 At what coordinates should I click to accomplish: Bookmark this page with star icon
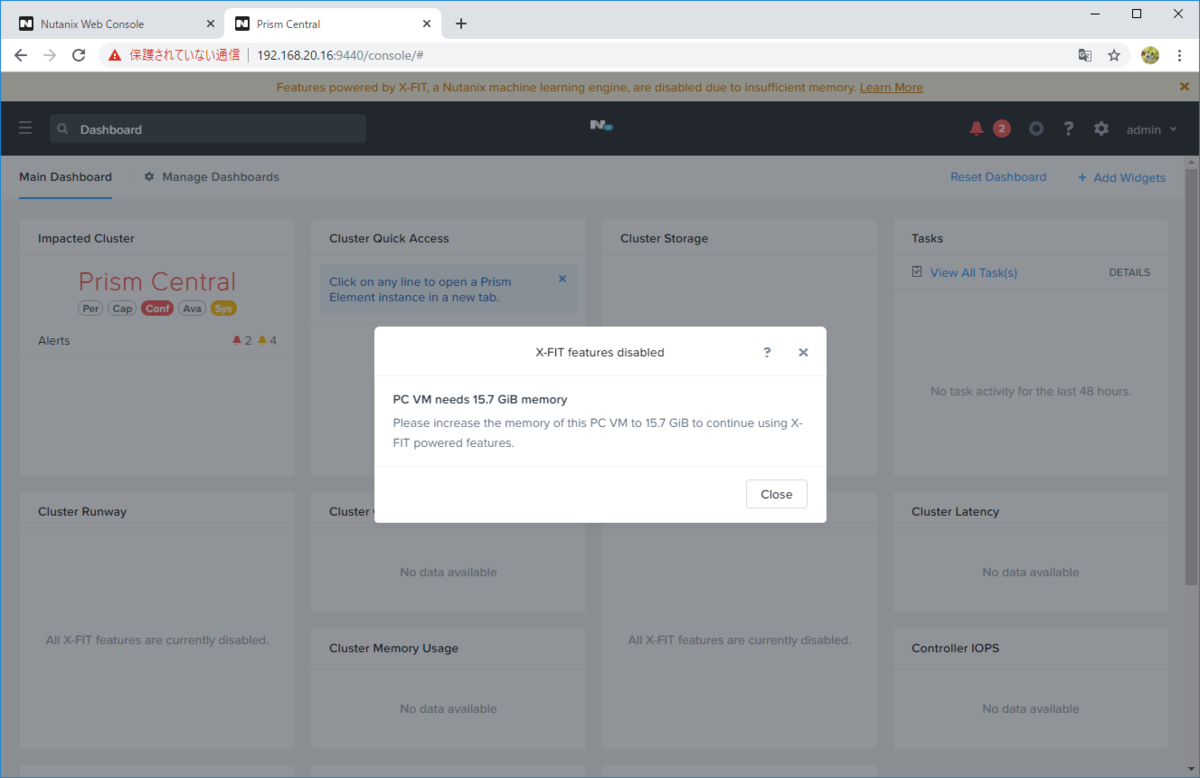[1114, 55]
